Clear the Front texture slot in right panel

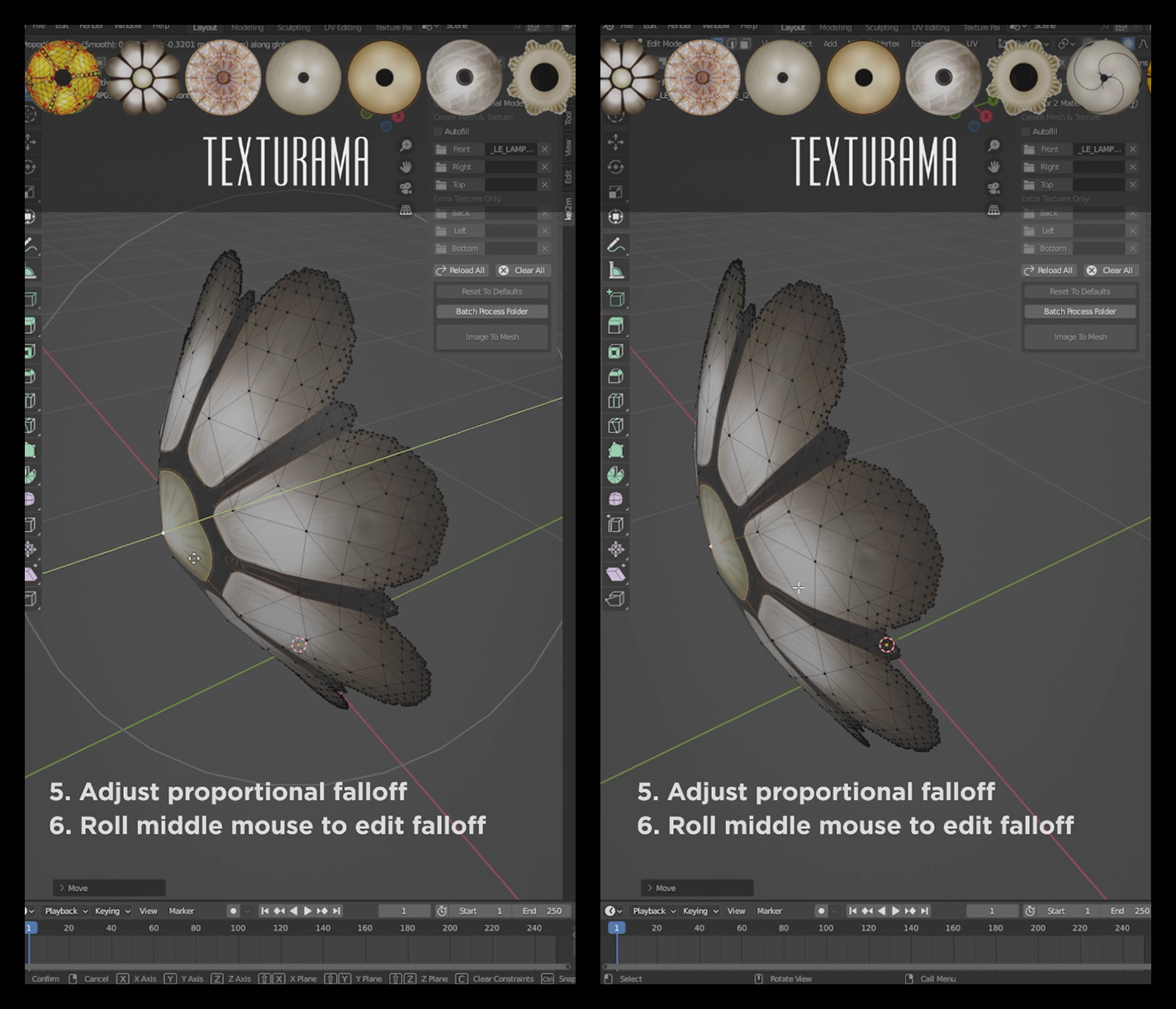click(x=1132, y=149)
